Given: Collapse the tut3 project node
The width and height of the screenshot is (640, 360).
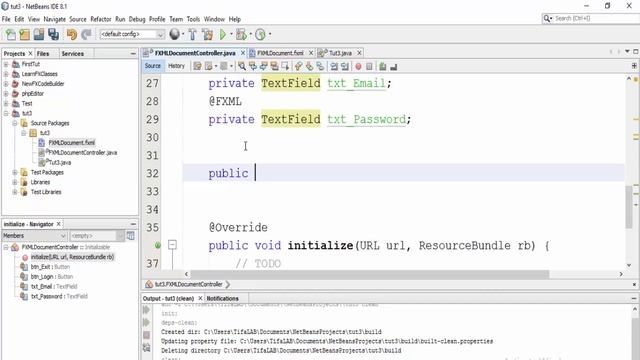Looking at the screenshot, I should (6, 113).
